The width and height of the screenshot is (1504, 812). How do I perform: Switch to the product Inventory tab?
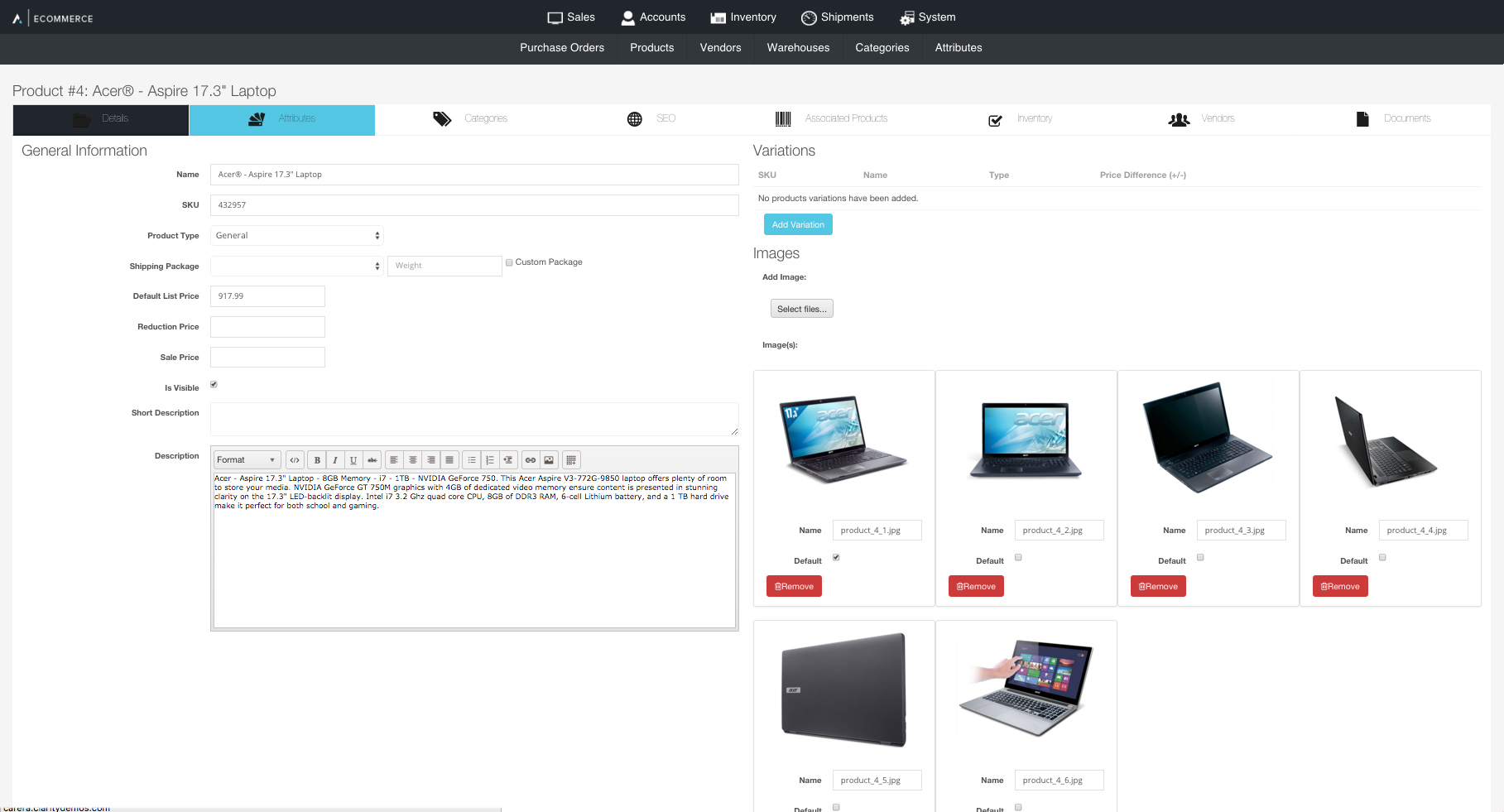[x=1020, y=119]
